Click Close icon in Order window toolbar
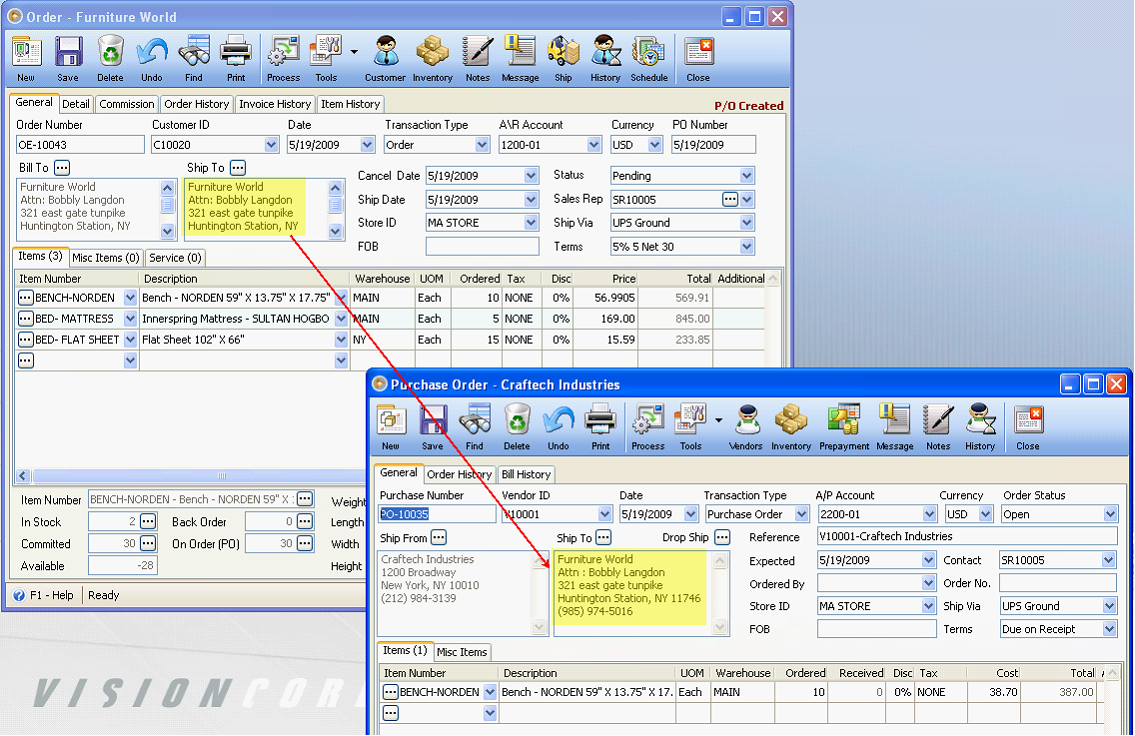This screenshot has width=1135, height=736. [x=699, y=59]
